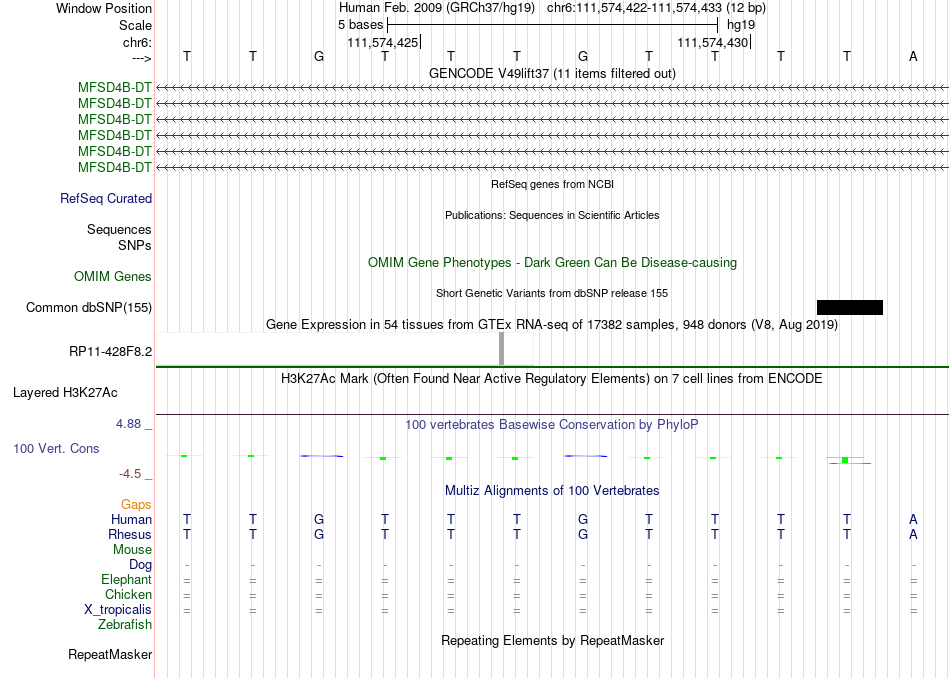Click the RefSeq genes from NCBI title
Image resolution: width=950 pixels, height=678 pixels.
point(552,184)
